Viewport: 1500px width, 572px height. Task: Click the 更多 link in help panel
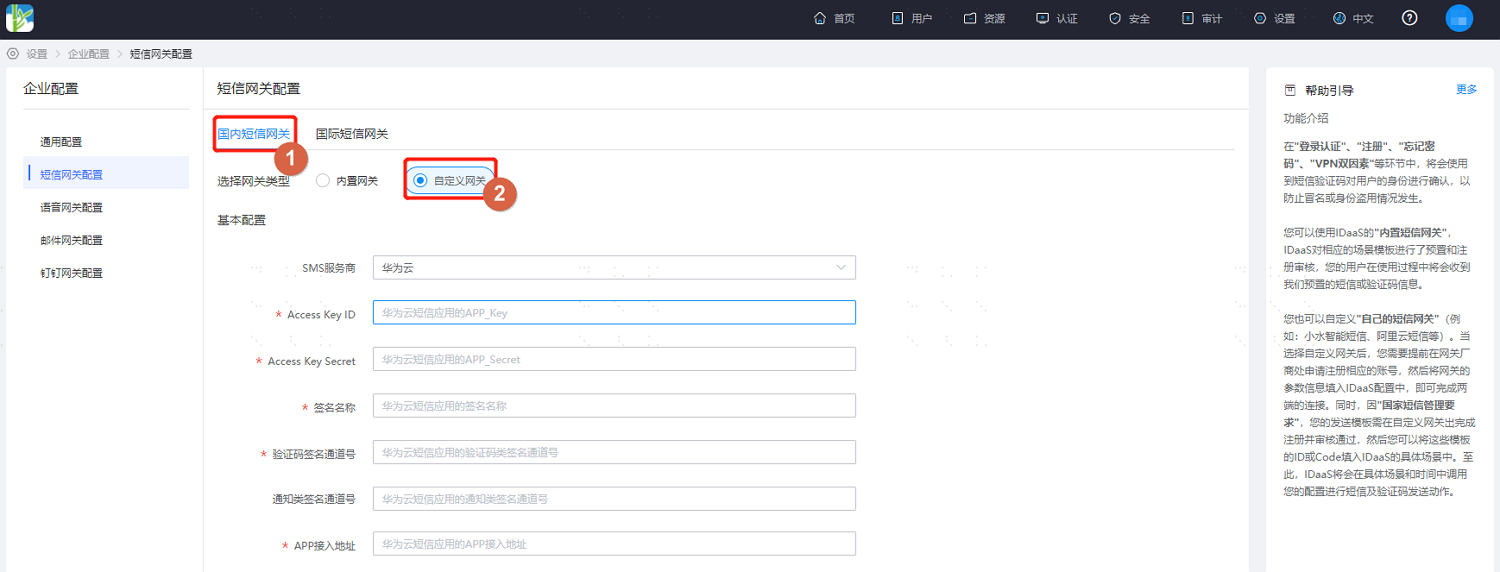click(x=1466, y=89)
